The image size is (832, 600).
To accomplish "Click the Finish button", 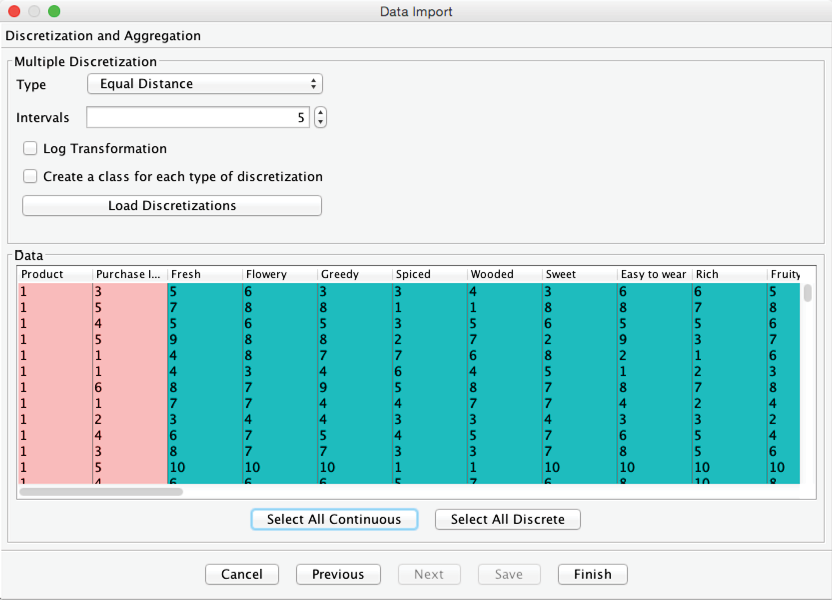I will click(x=592, y=574).
